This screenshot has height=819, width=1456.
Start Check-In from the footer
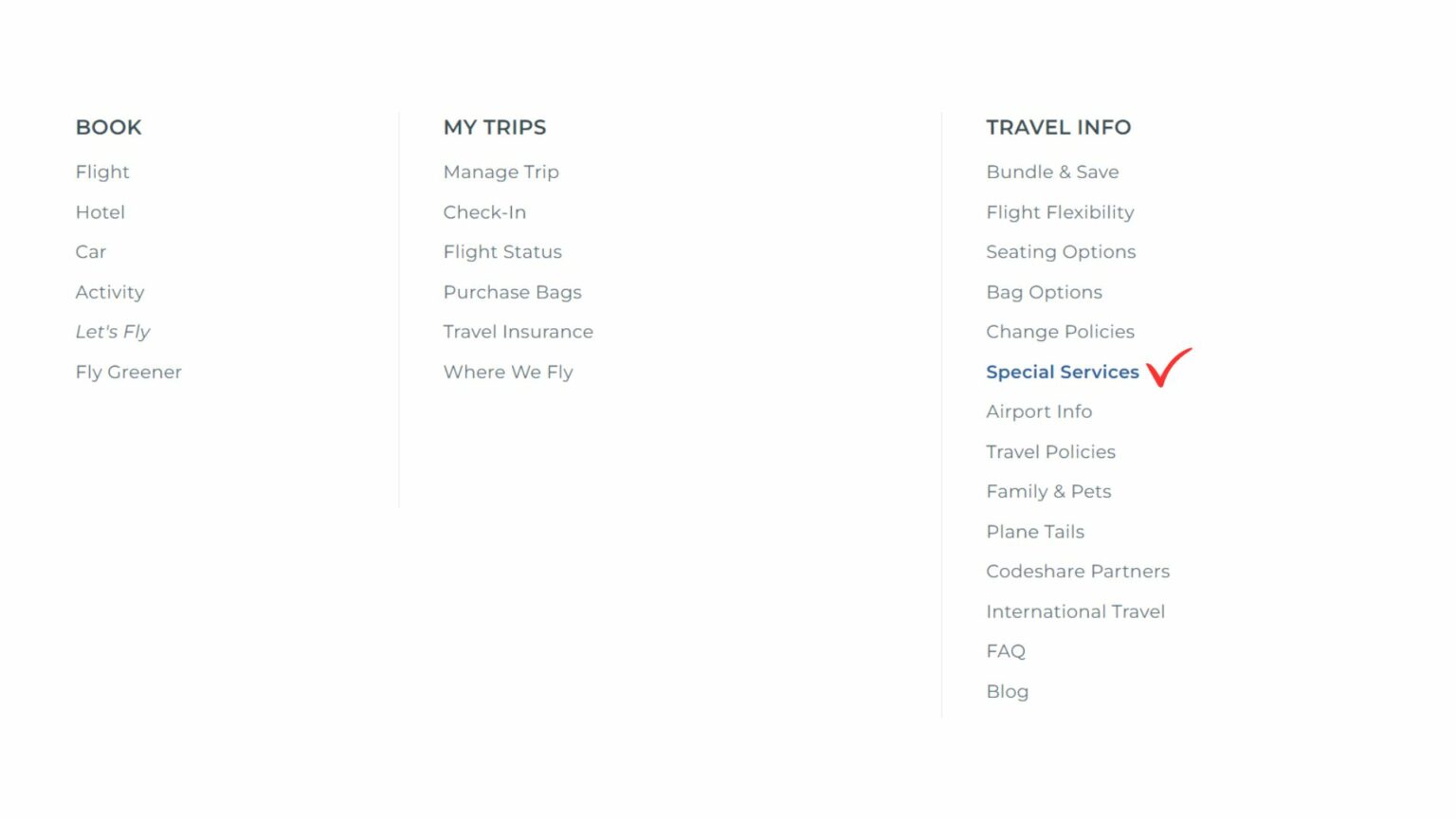tap(484, 211)
